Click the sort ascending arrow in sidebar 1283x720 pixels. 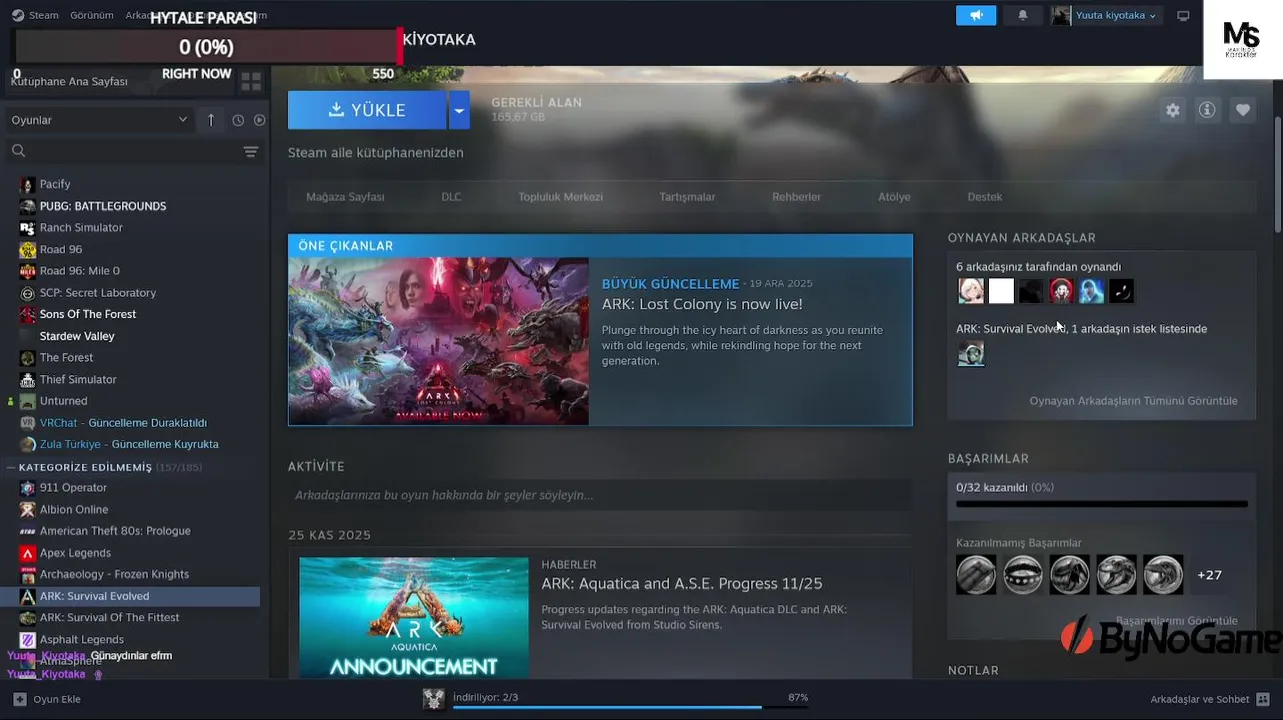pyautogui.click(x=211, y=120)
